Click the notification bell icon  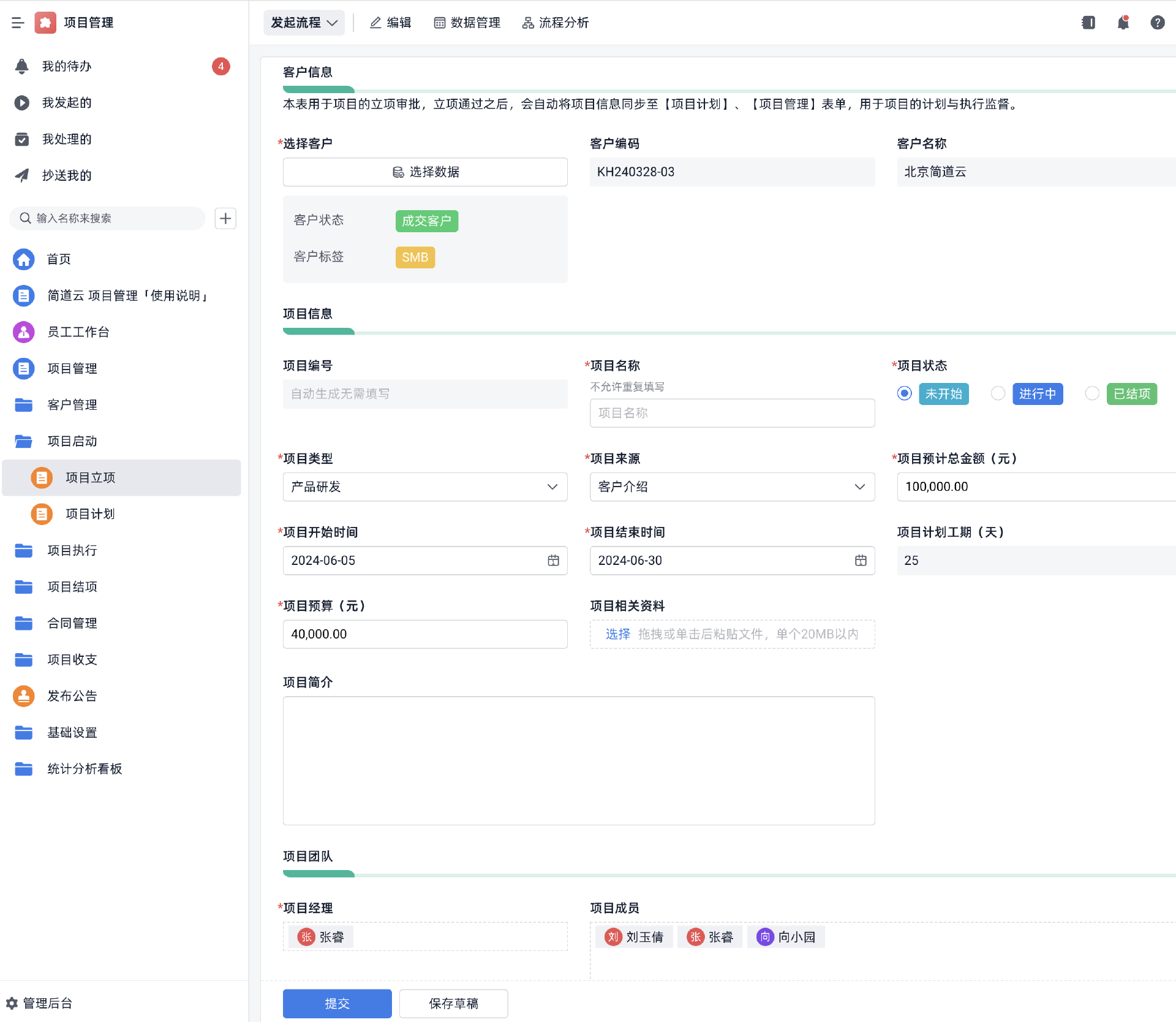(1123, 23)
